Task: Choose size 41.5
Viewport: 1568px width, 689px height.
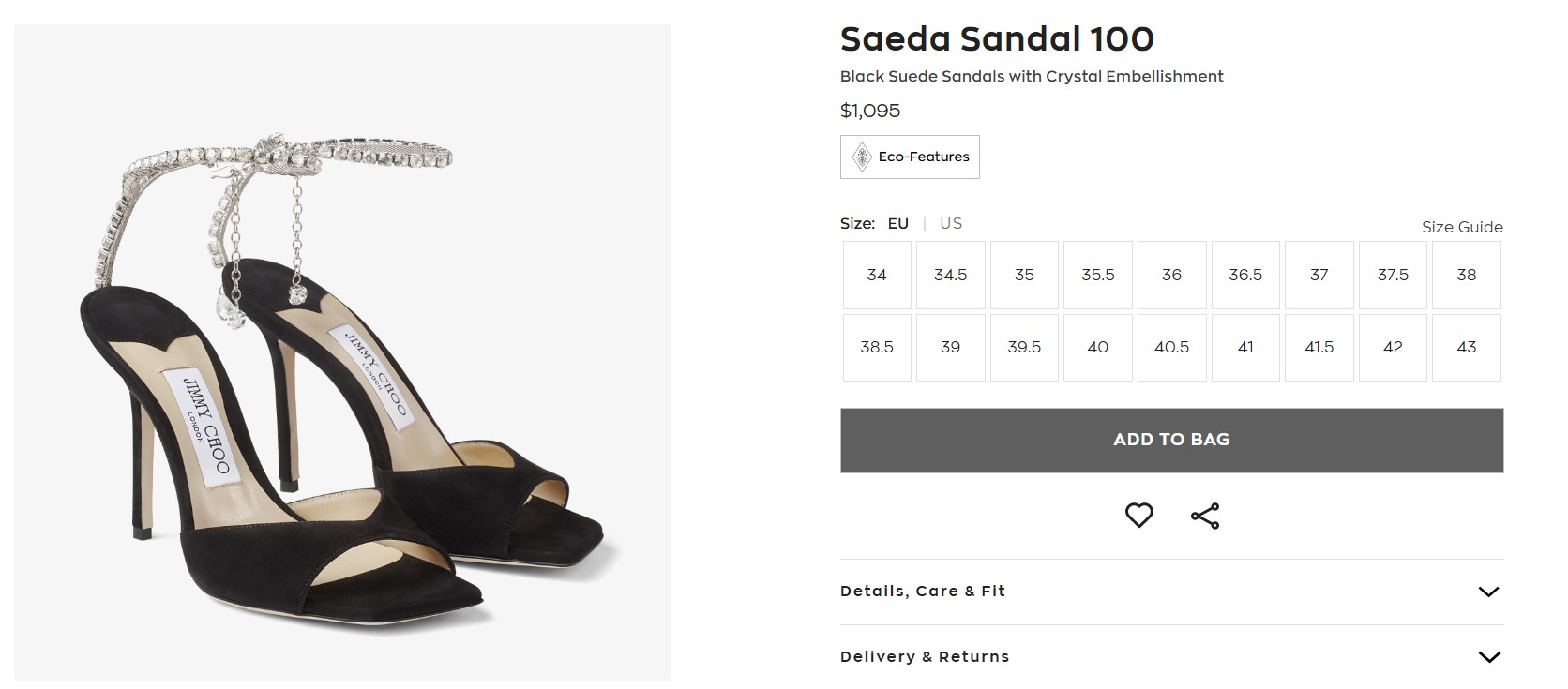Action: 1319,347
